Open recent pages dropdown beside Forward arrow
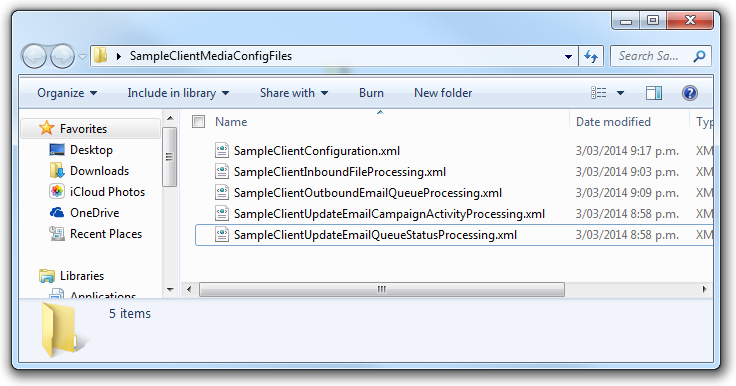The image size is (736, 386). coord(82,57)
